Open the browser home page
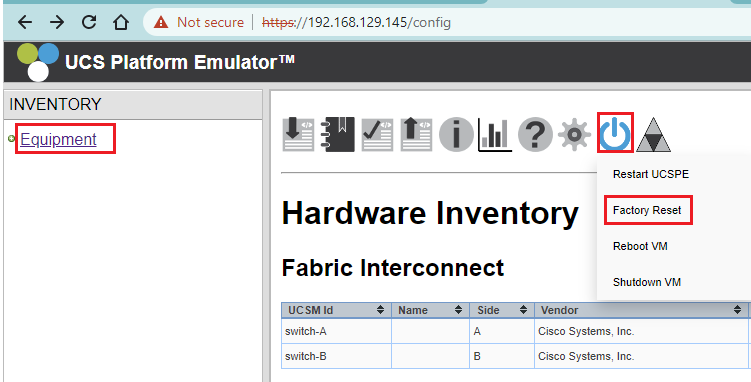751x382 pixels. click(x=121, y=22)
